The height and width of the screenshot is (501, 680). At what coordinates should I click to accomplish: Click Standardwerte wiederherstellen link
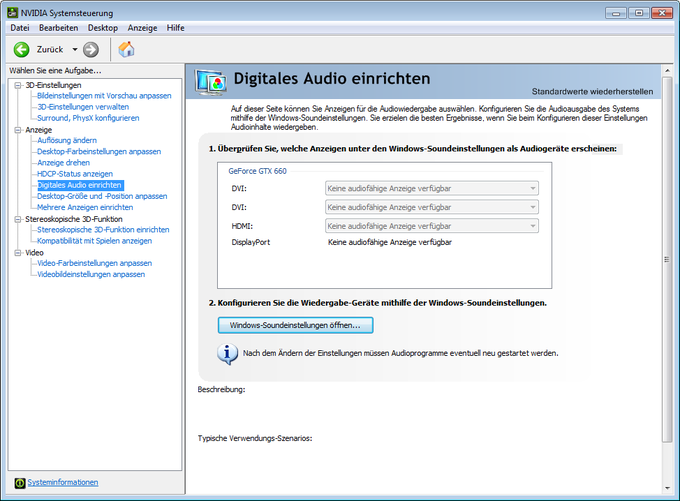click(592, 92)
